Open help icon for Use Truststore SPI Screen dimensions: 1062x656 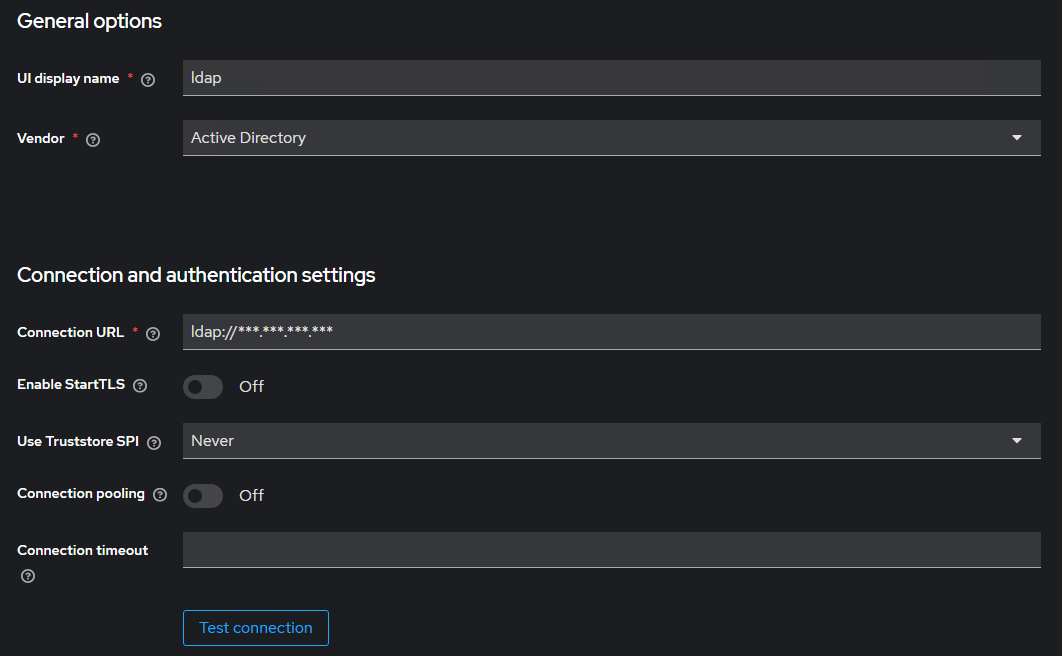(x=154, y=443)
